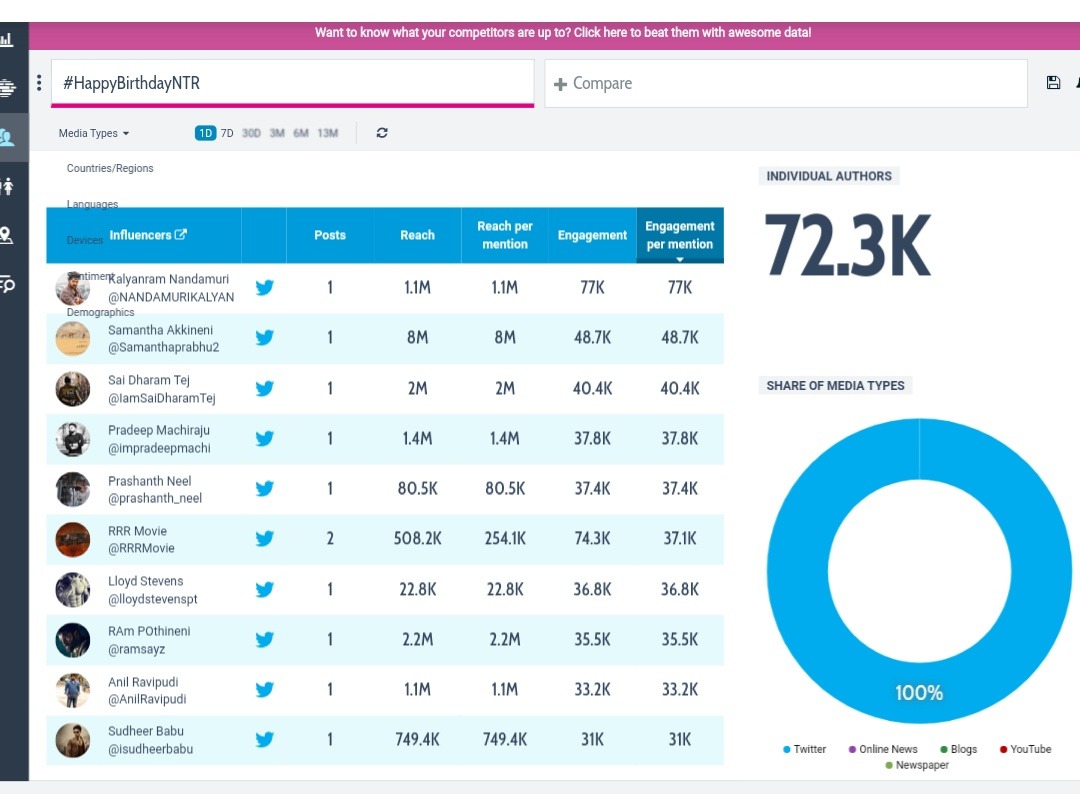This screenshot has height=794, width=1080.
Task: Open Influencers external link icon in header
Action: tap(181, 234)
